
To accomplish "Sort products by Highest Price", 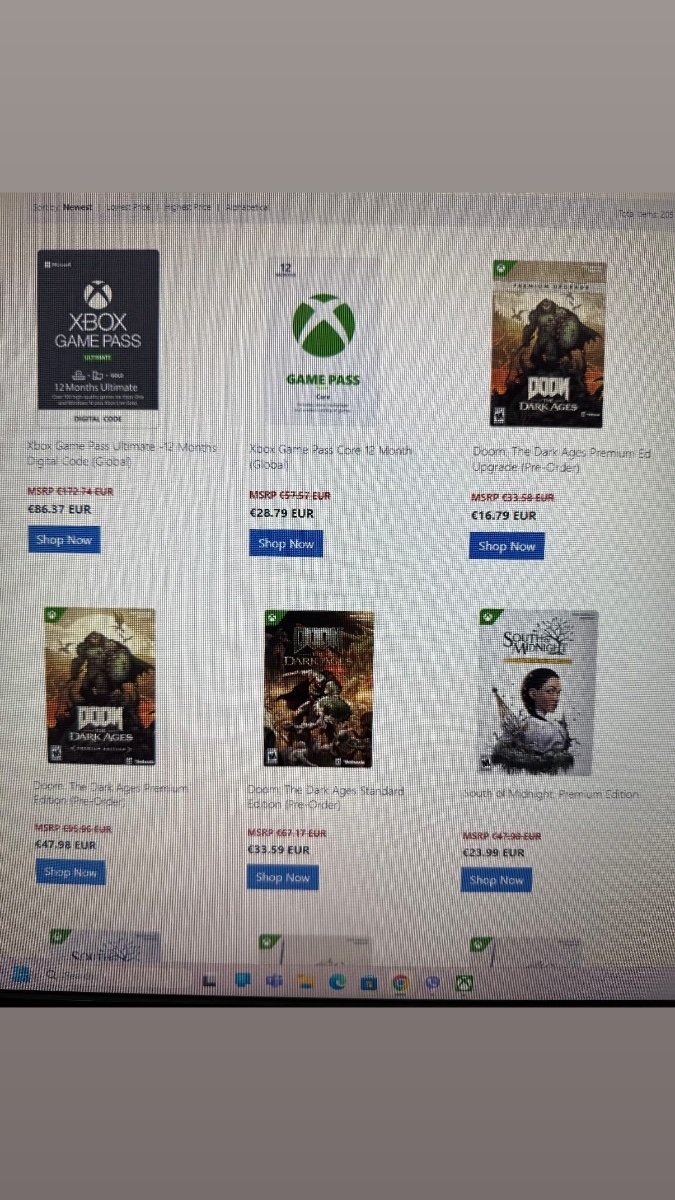I will (x=188, y=207).
